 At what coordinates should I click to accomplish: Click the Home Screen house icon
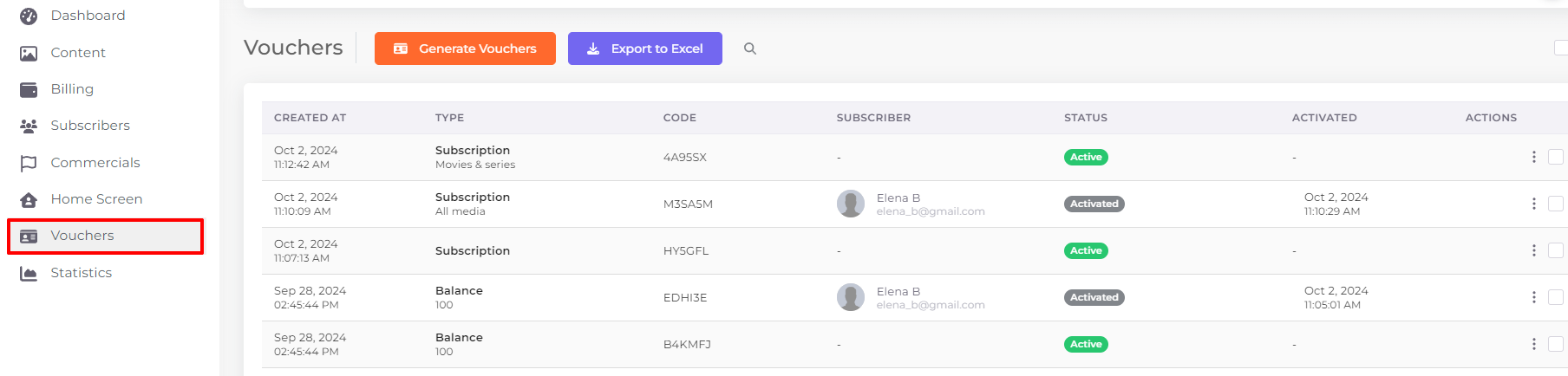29,199
